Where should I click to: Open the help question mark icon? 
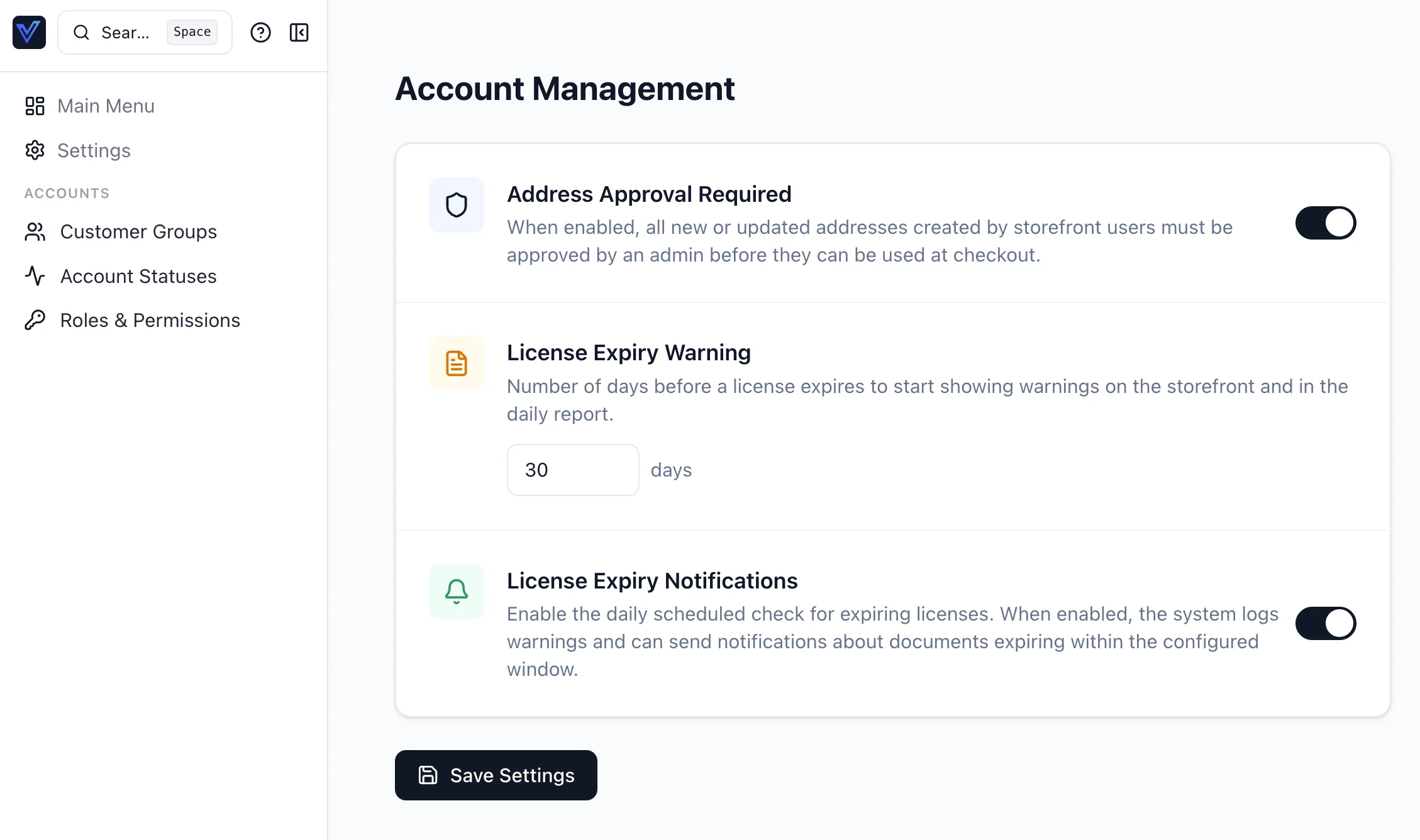click(260, 33)
